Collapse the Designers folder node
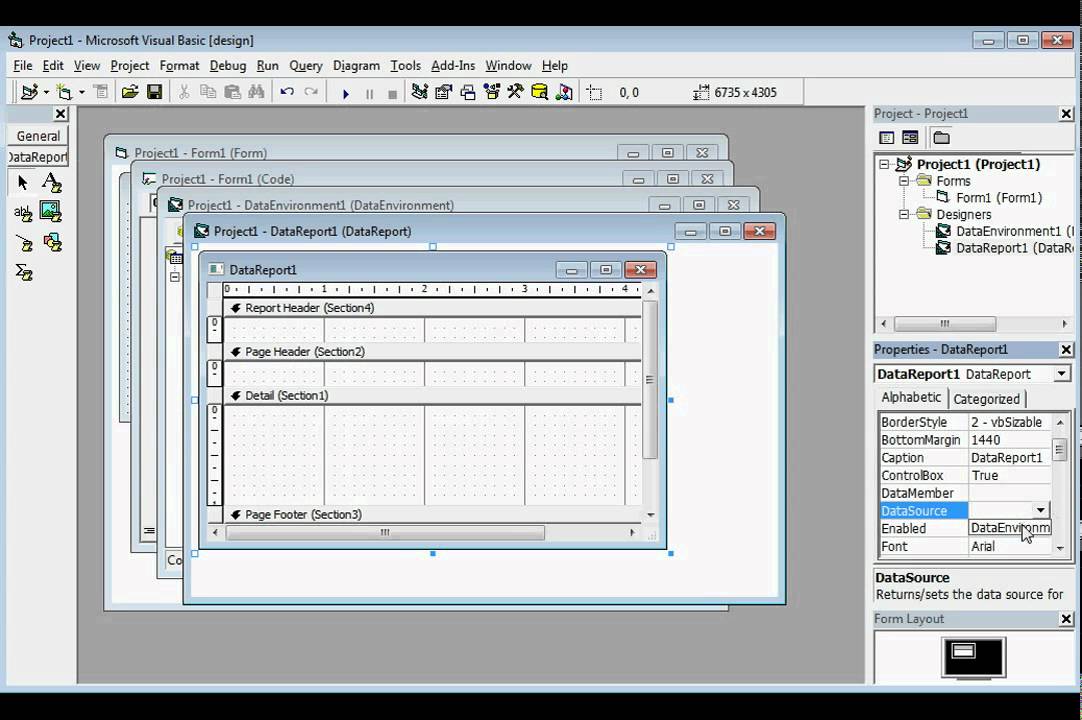The image size is (1082, 720). coord(903,214)
